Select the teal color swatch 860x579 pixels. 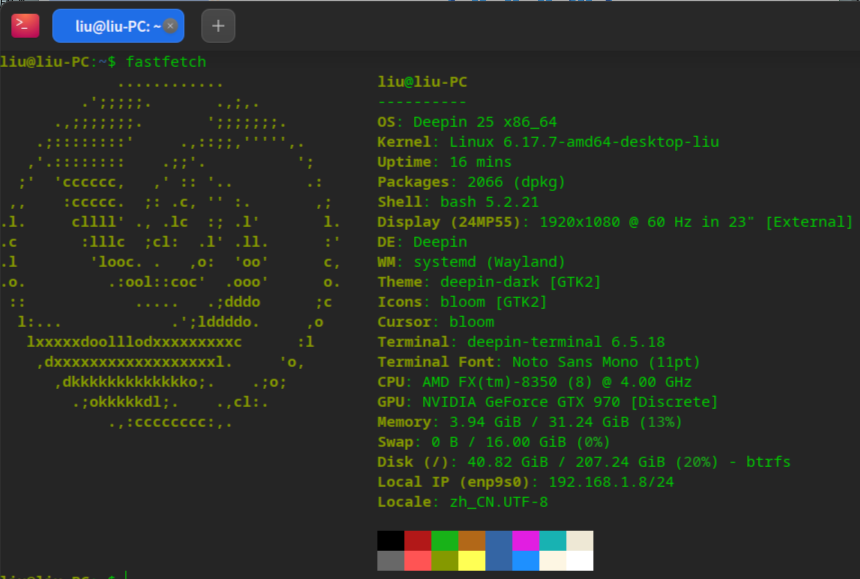pos(553,541)
